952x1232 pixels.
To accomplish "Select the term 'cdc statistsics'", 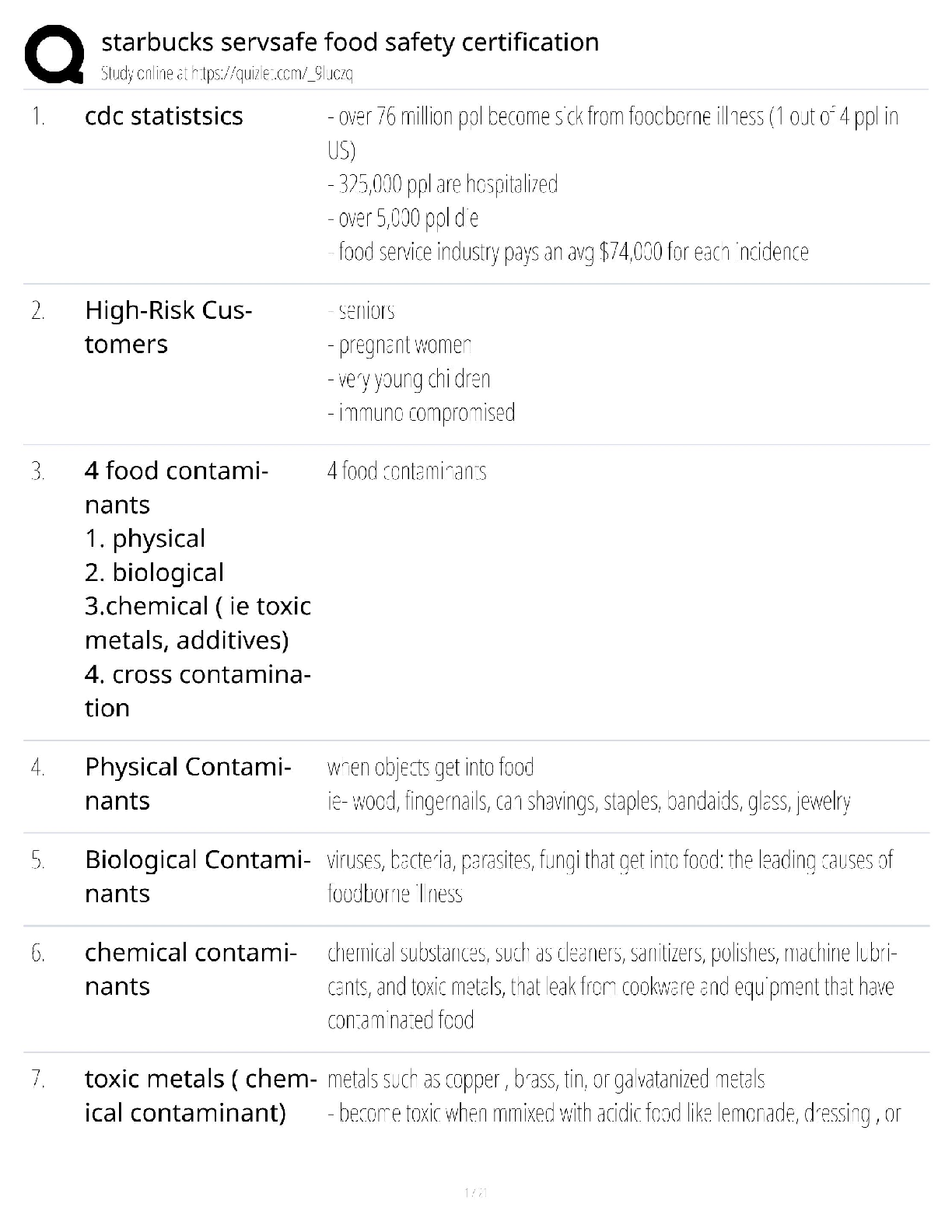I will coord(163,116).
